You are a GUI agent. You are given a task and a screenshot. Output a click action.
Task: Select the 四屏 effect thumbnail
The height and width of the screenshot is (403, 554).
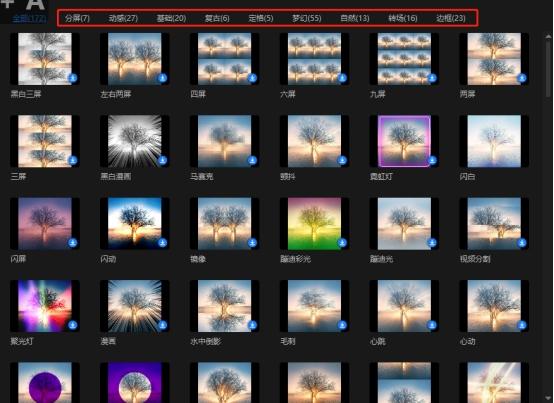click(x=224, y=59)
